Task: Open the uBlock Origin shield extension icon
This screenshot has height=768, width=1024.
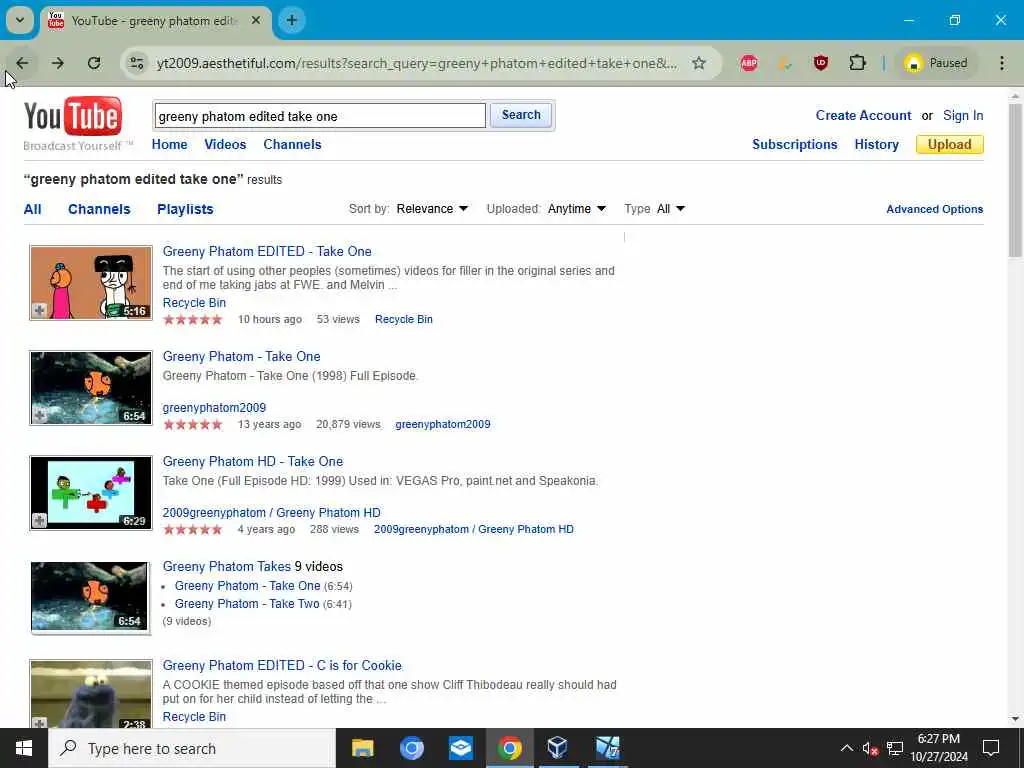Action: [821, 63]
